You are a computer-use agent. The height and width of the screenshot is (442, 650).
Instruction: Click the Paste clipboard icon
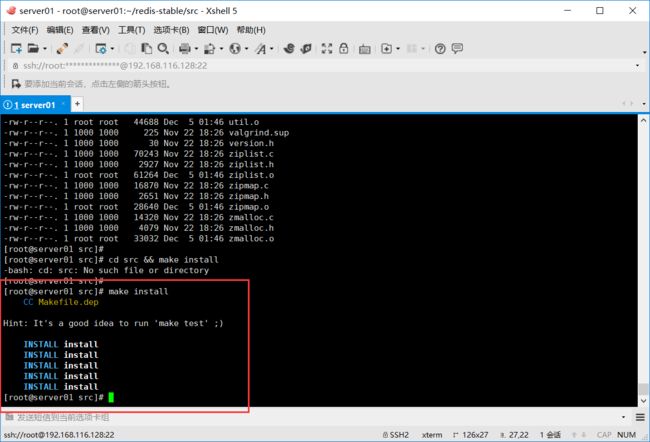click(x=146, y=49)
